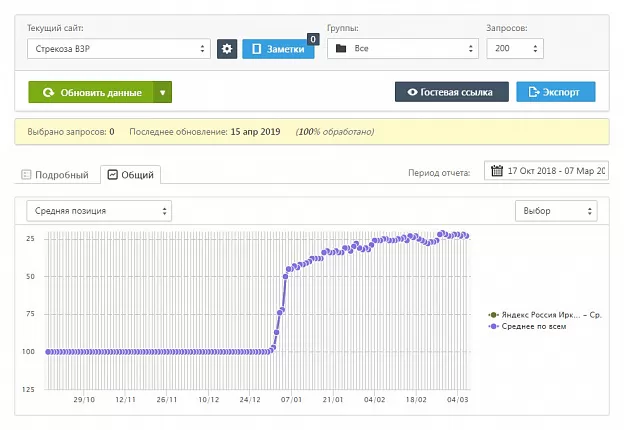Toggle Яндекс Россия Ирк legend series

545,315
